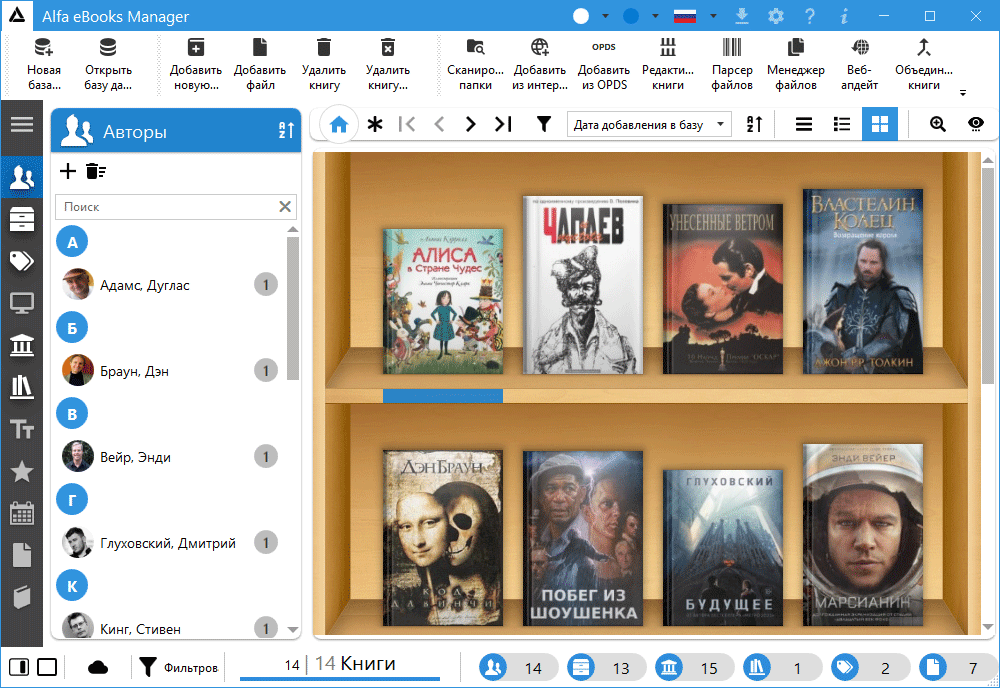Switch to bookshelf grid view
The width and height of the screenshot is (1000, 688).
(x=879, y=124)
